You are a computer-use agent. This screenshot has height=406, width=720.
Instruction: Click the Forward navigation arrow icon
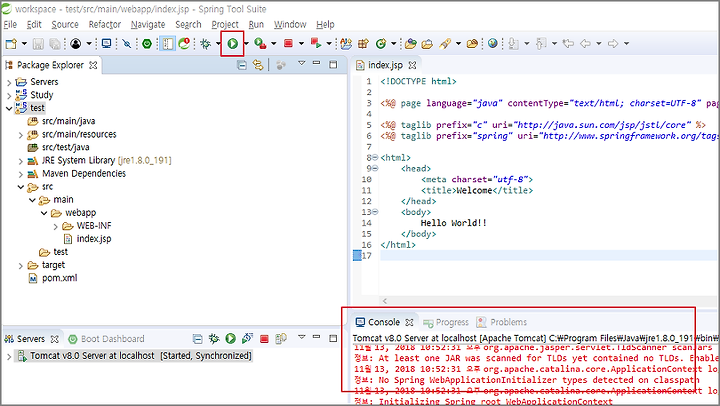(613, 44)
